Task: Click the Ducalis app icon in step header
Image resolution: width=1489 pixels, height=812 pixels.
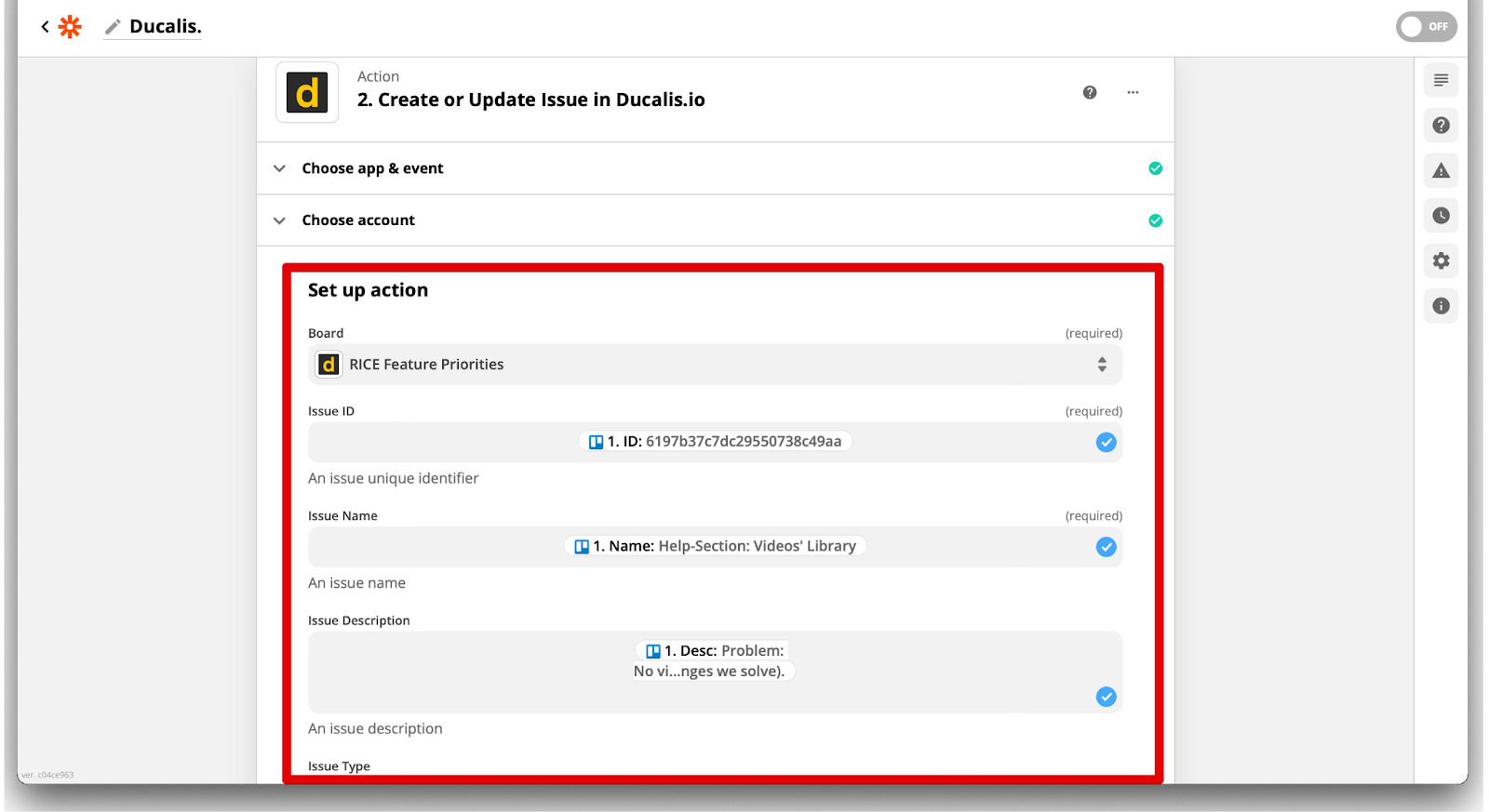Action: point(307,92)
